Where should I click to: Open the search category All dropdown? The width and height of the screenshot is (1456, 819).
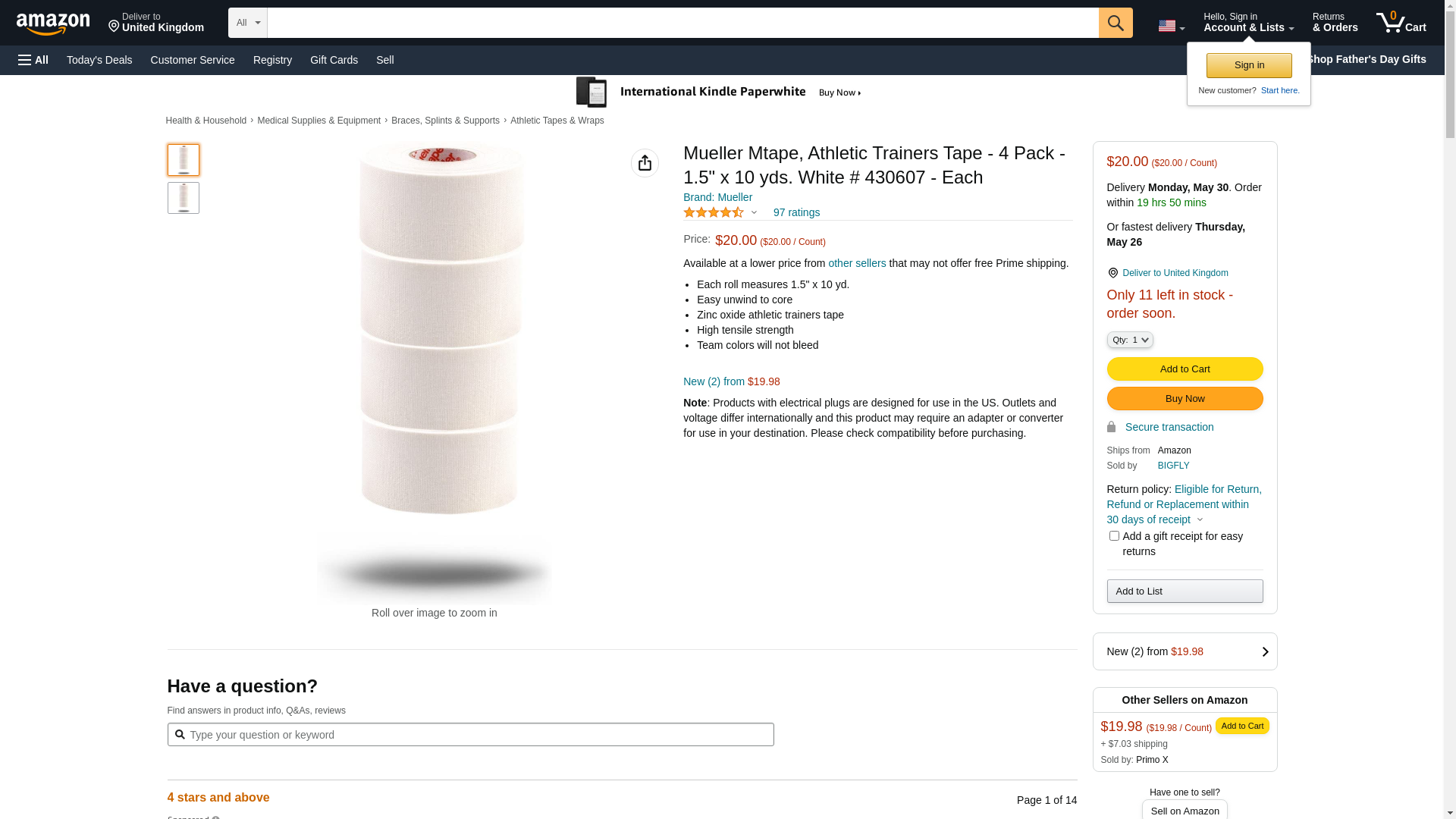pyautogui.click(x=248, y=23)
